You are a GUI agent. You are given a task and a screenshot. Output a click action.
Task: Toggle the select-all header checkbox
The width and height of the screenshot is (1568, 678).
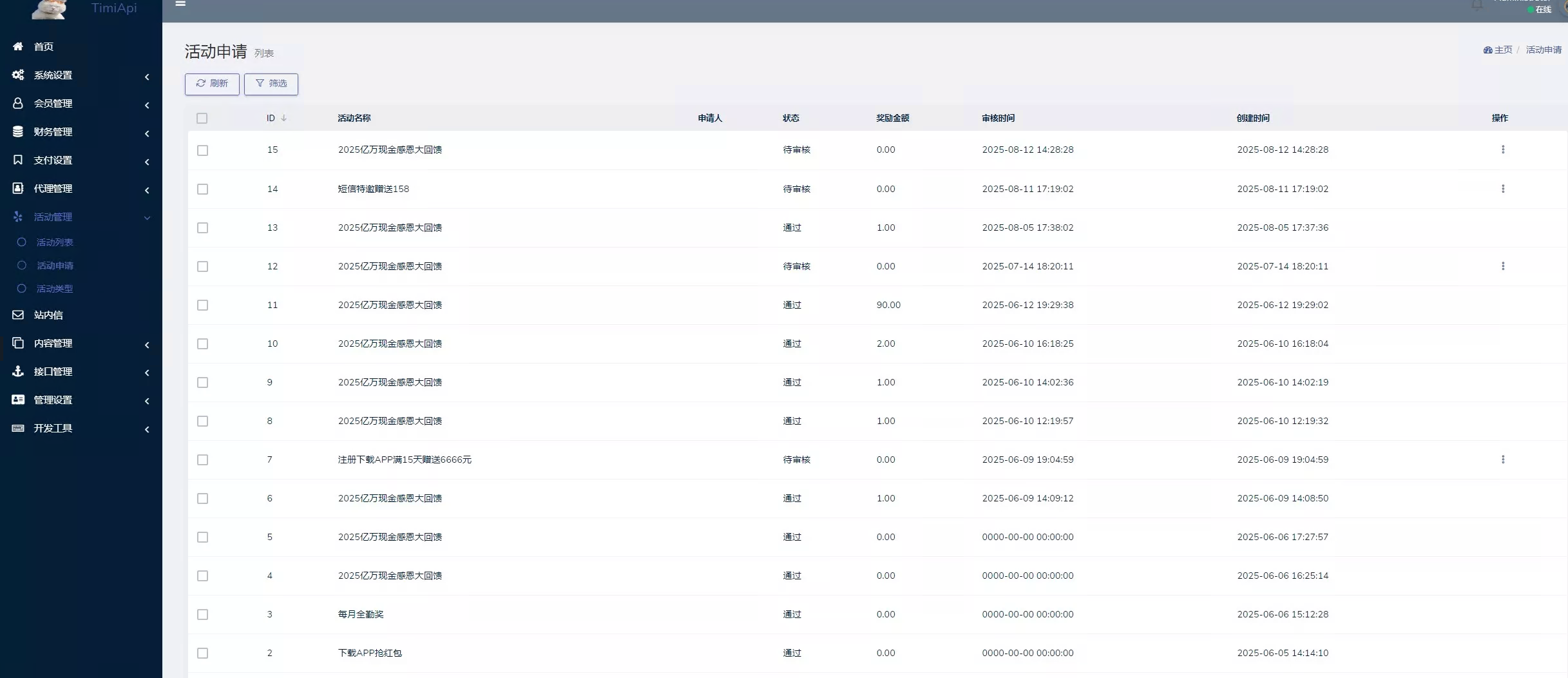click(x=202, y=119)
